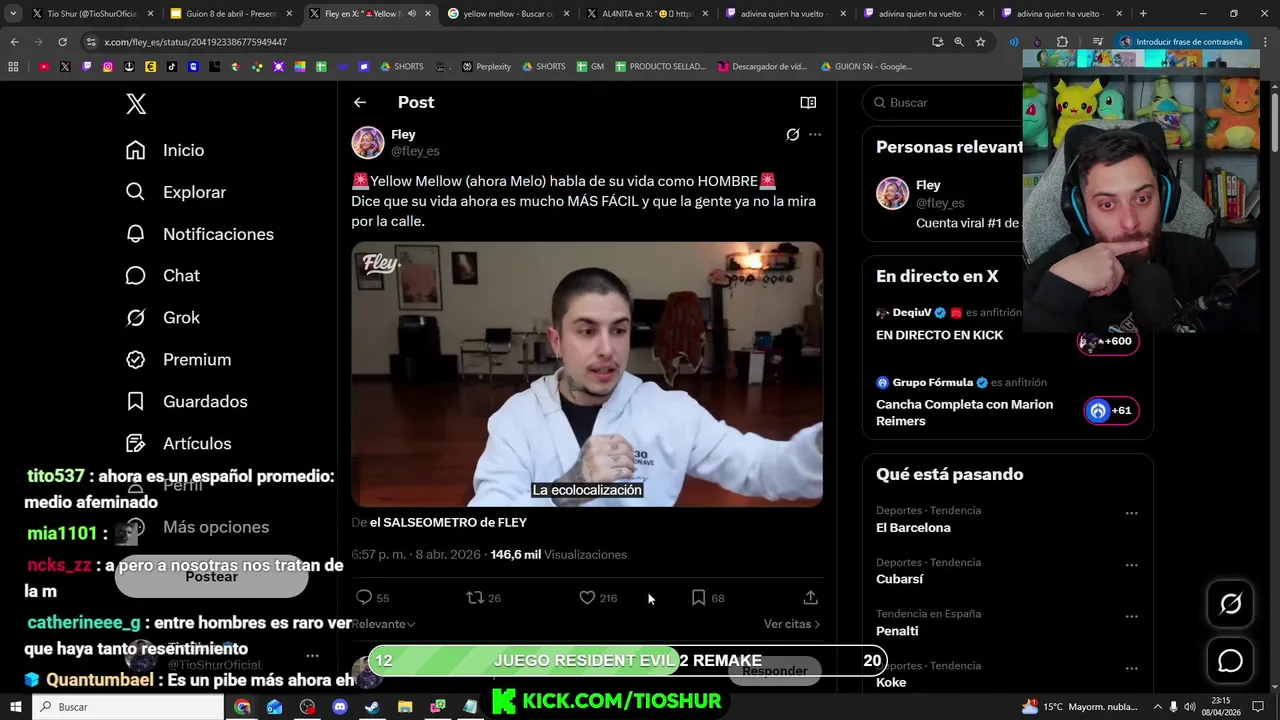Switch to Guion 8 de abril tab

229,14
